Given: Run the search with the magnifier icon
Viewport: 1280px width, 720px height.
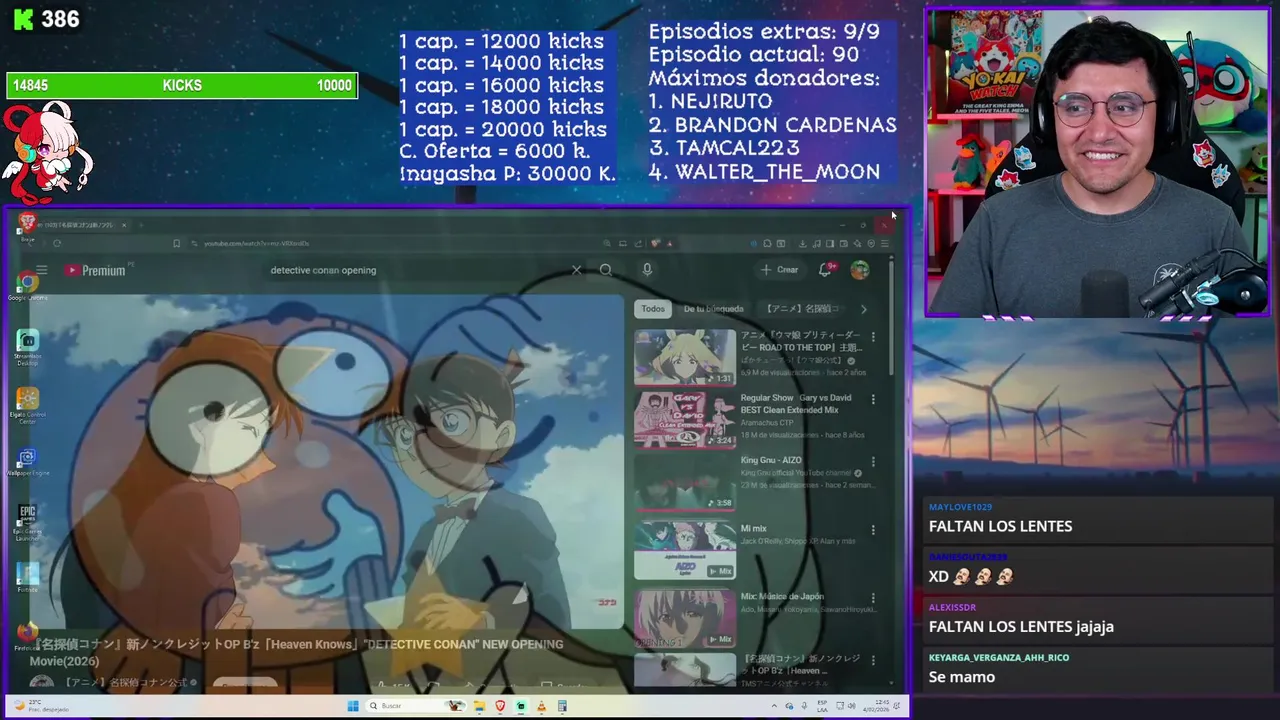Looking at the screenshot, I should [x=606, y=270].
